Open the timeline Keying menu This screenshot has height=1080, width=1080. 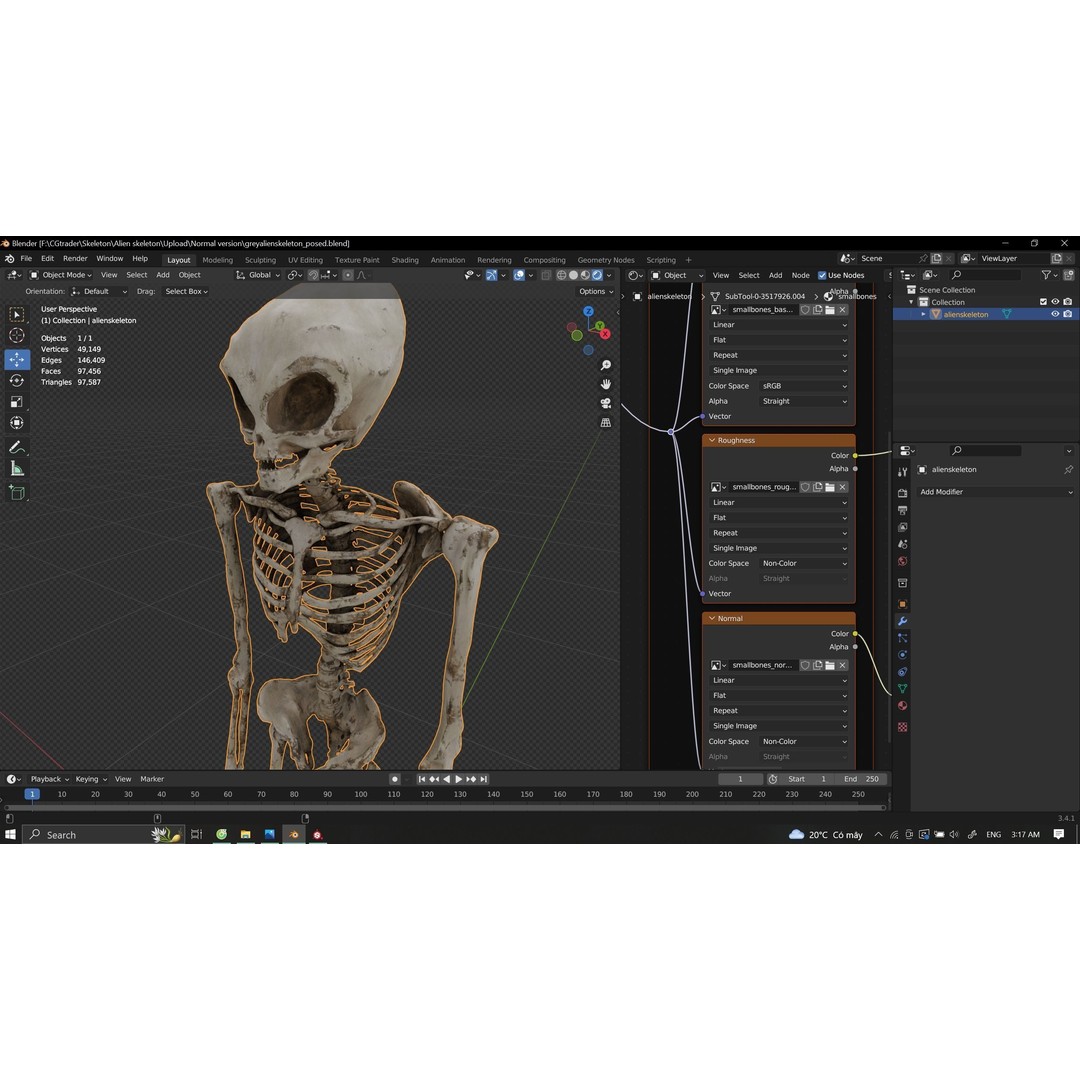tap(90, 779)
